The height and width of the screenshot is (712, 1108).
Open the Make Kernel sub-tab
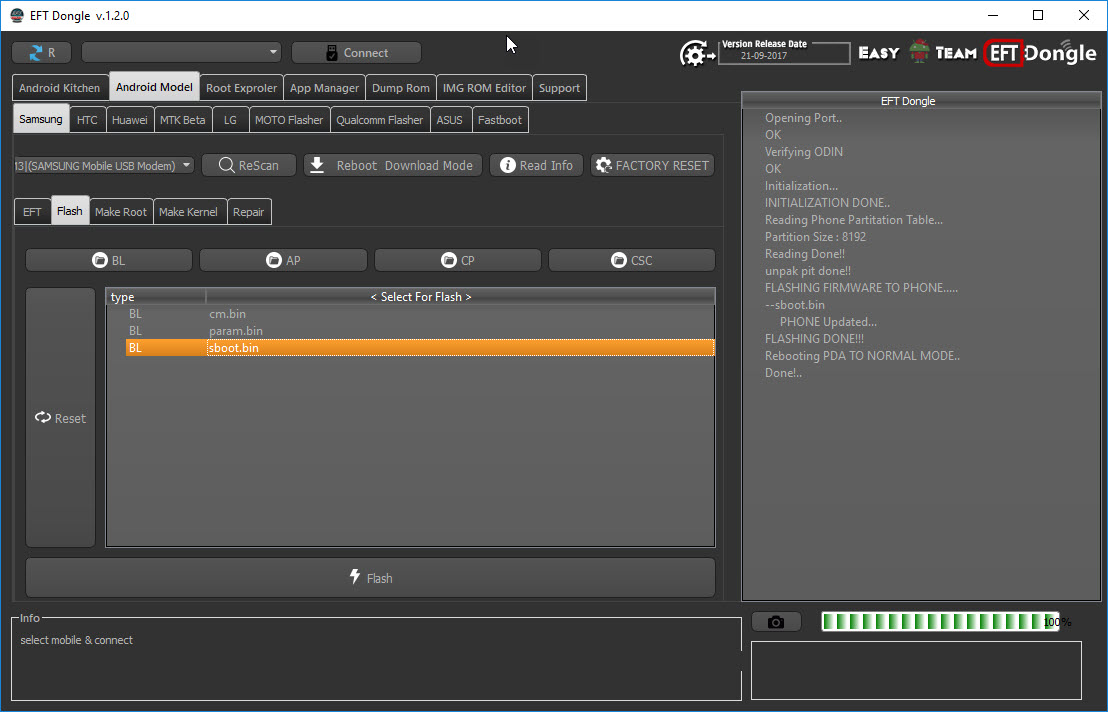(x=189, y=211)
